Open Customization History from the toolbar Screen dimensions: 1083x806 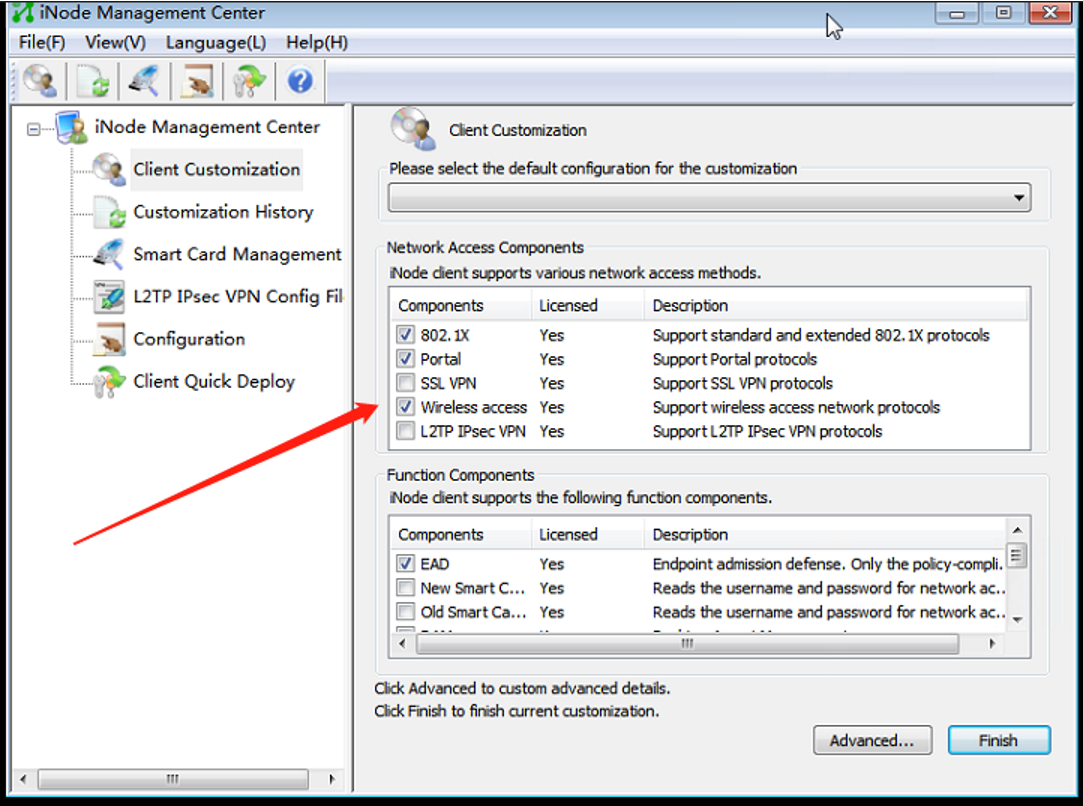(x=93, y=81)
